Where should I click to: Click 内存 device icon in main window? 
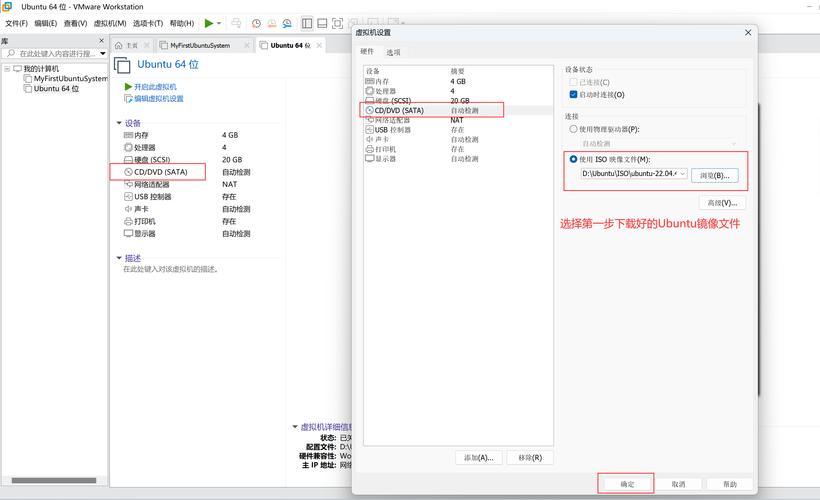tap(128, 135)
